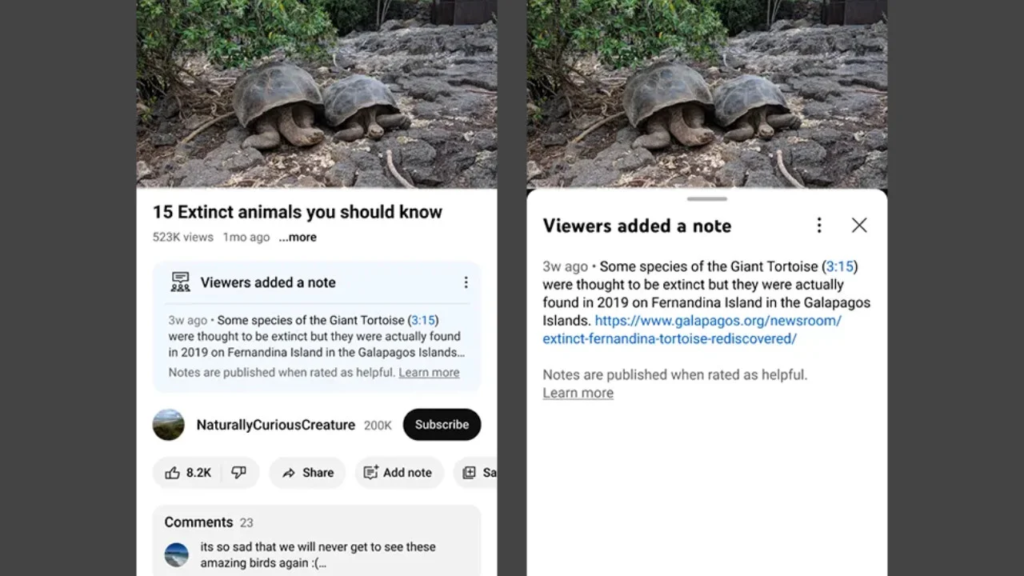
Task: Like the video with thumbs up 8.2K
Action: tap(188, 473)
